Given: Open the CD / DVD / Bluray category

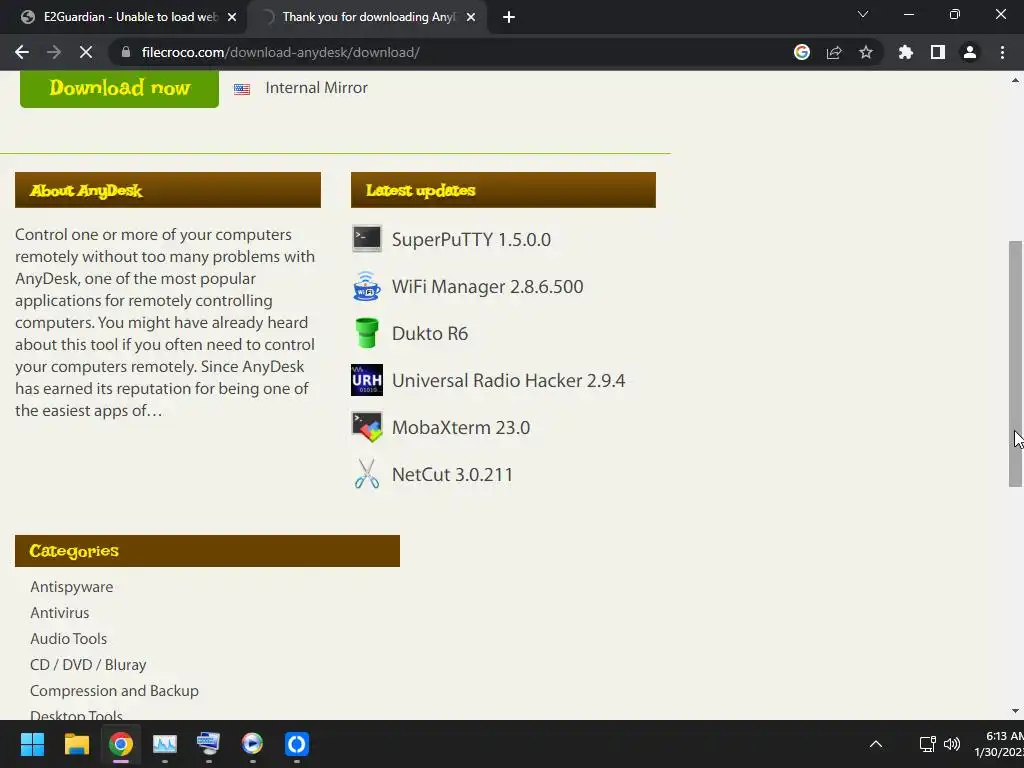Looking at the screenshot, I should [88, 665].
